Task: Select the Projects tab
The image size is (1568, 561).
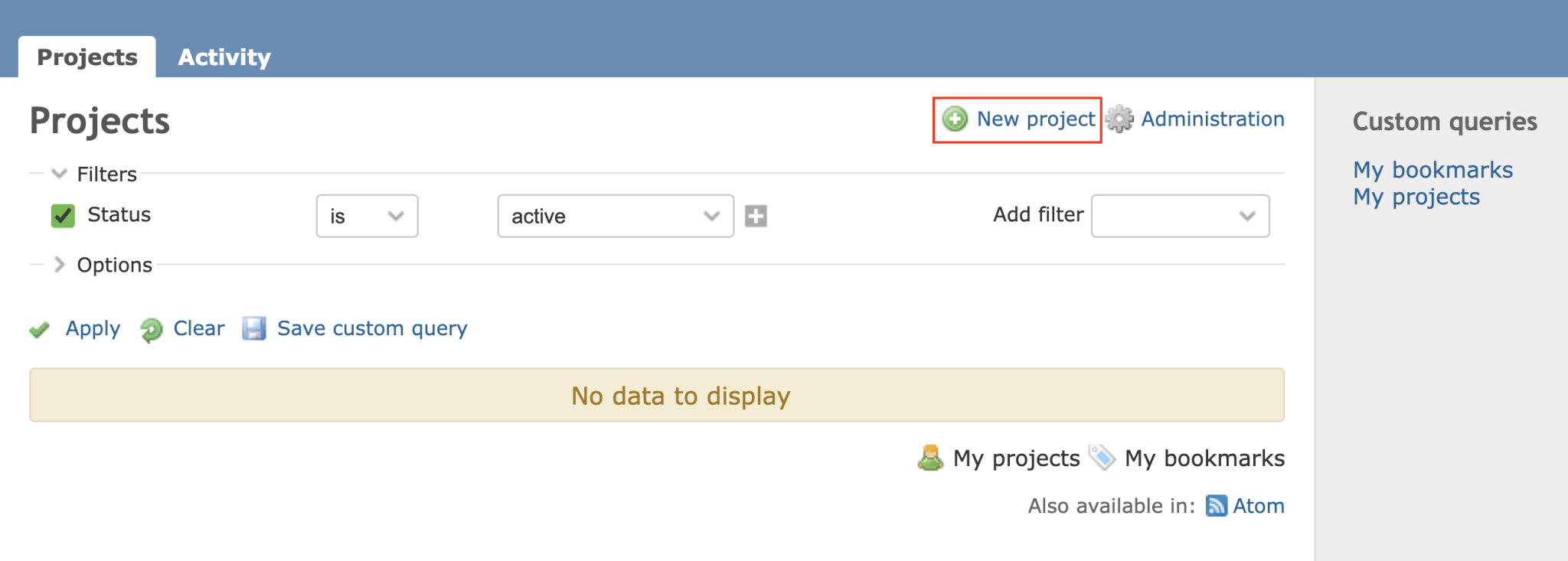Action: [x=86, y=56]
